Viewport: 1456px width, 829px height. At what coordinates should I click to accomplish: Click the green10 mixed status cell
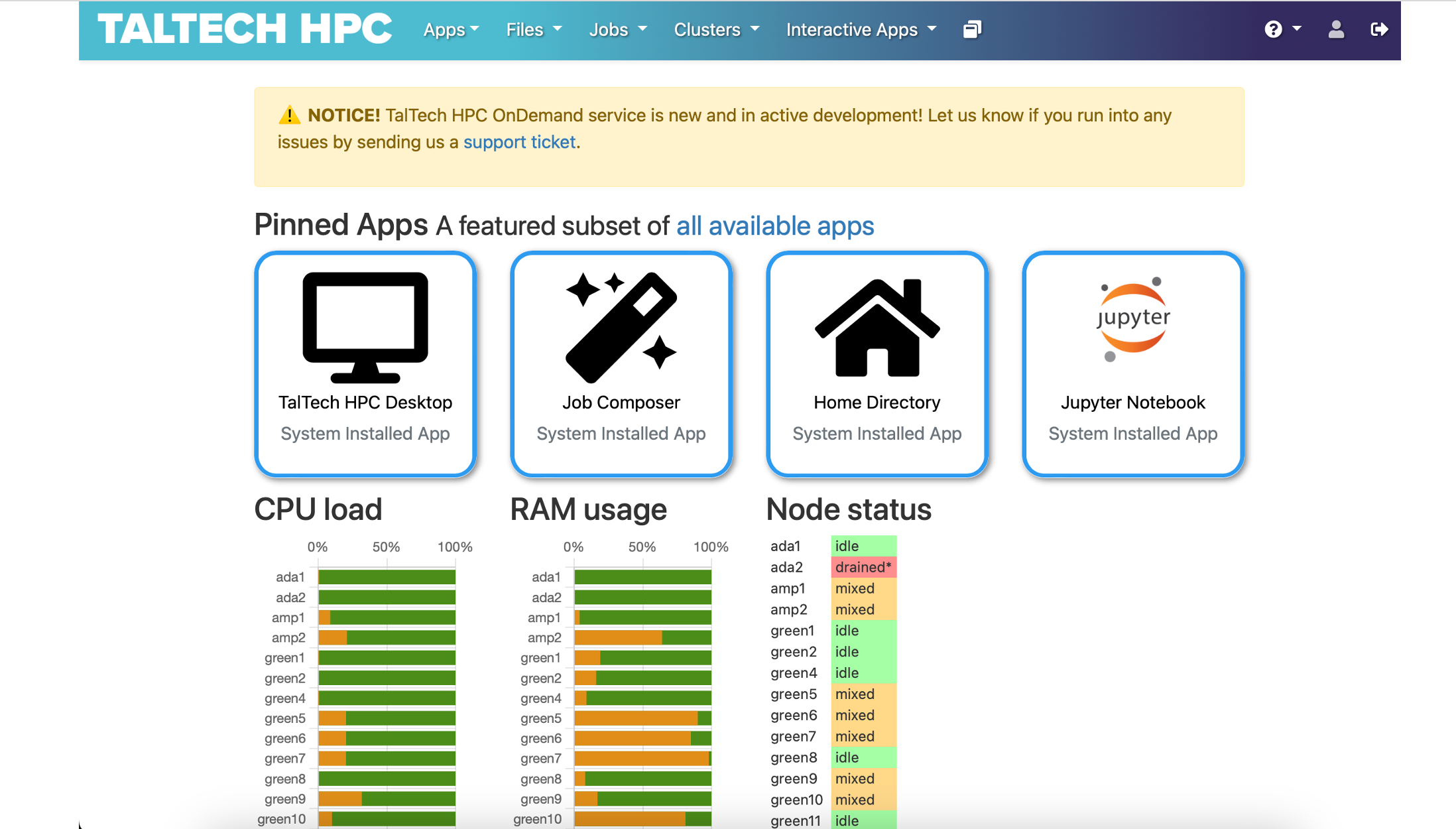[x=864, y=800]
